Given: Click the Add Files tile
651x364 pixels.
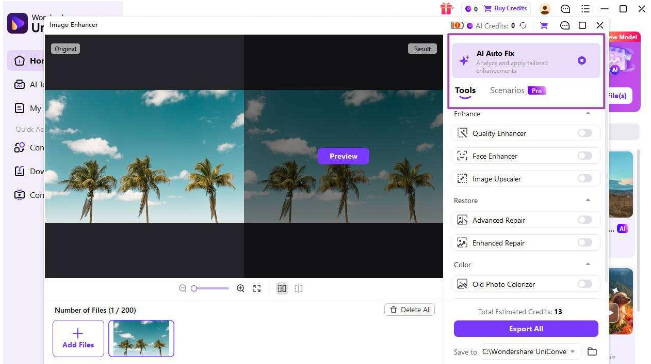Looking at the screenshot, I should (78, 338).
